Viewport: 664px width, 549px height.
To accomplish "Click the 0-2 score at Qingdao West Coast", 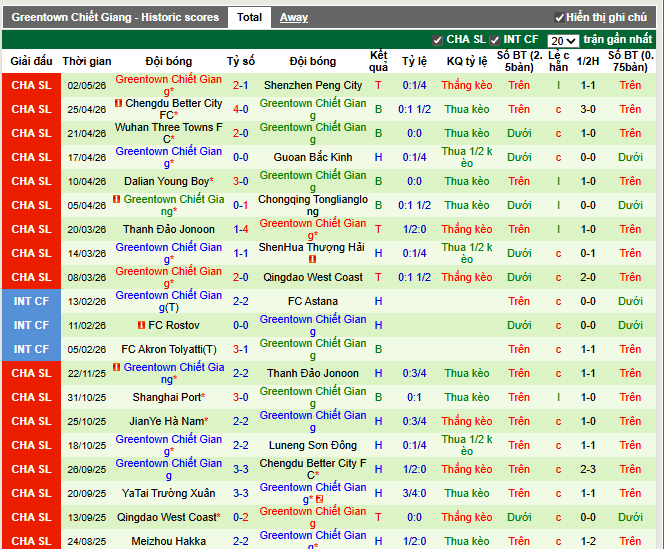I will (241, 517).
